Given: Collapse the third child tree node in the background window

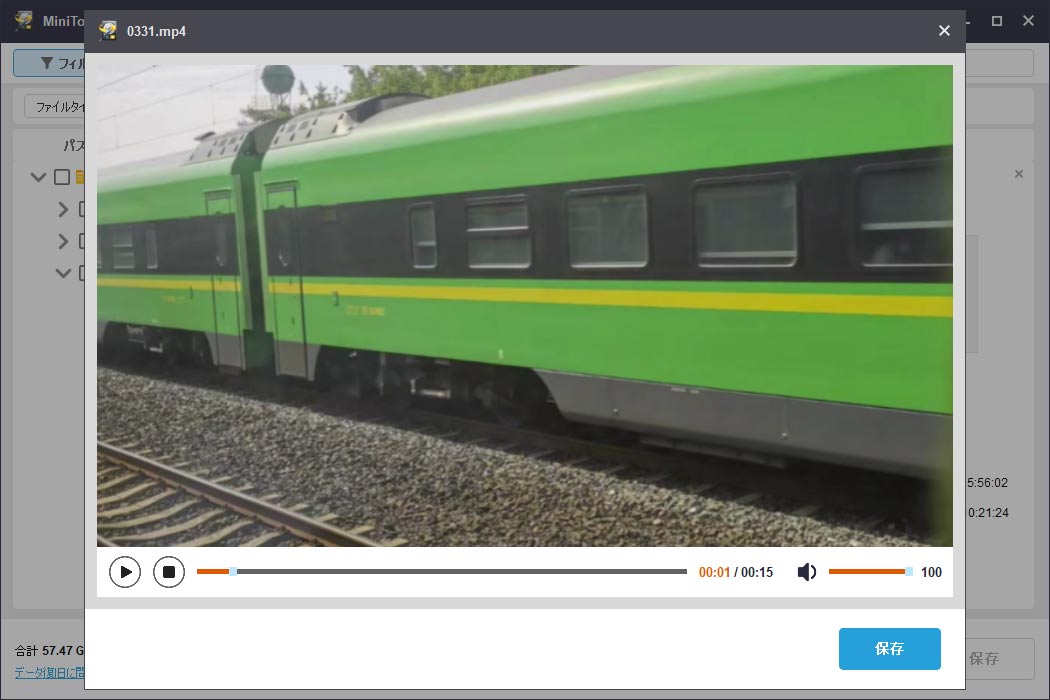Looking at the screenshot, I should [63, 273].
